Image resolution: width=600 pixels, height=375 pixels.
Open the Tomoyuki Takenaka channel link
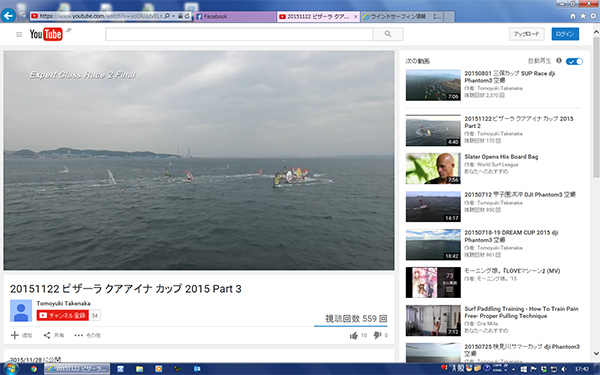click(x=64, y=303)
